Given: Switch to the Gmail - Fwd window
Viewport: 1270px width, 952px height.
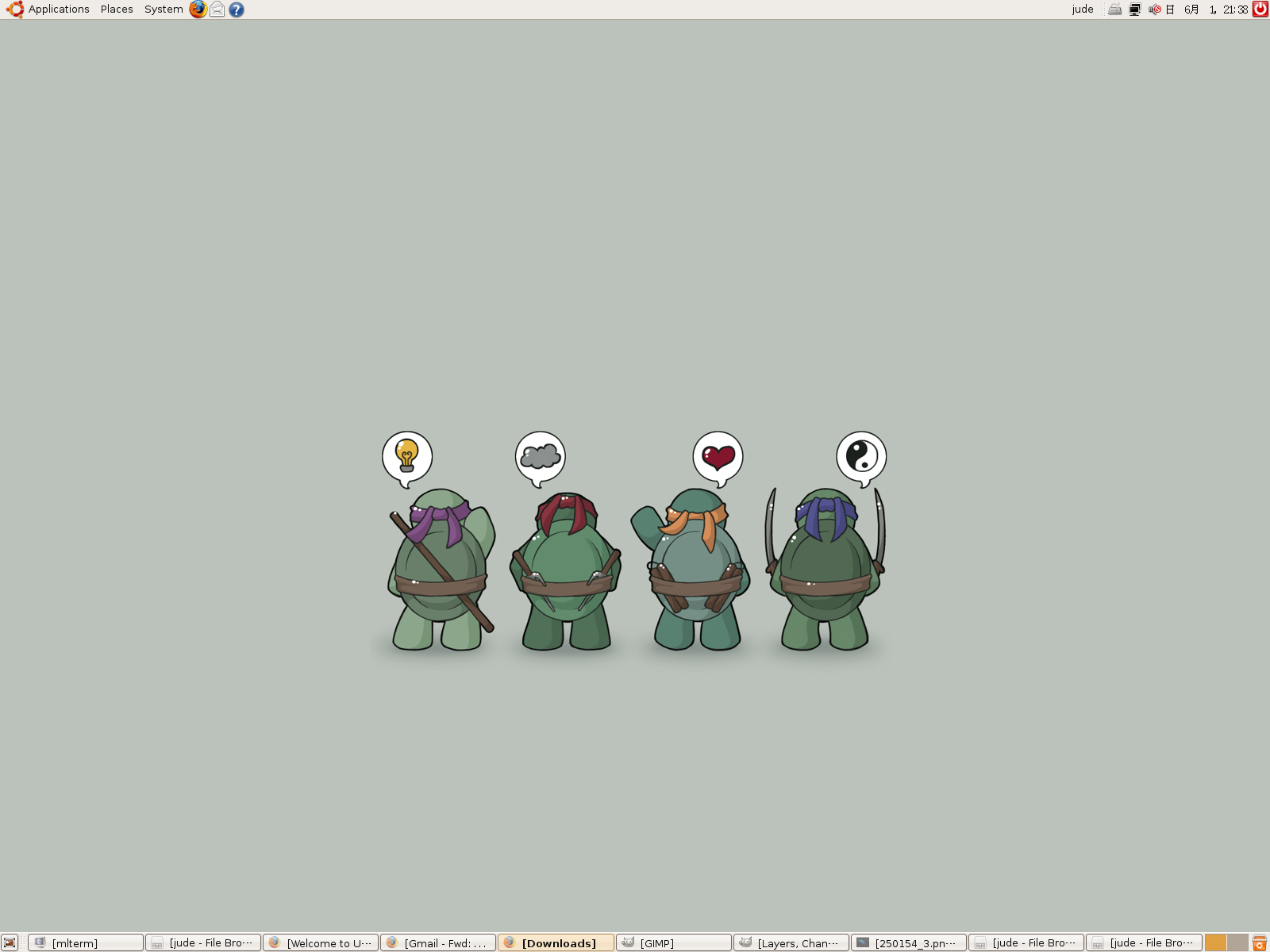Looking at the screenshot, I should pyautogui.click(x=438, y=942).
